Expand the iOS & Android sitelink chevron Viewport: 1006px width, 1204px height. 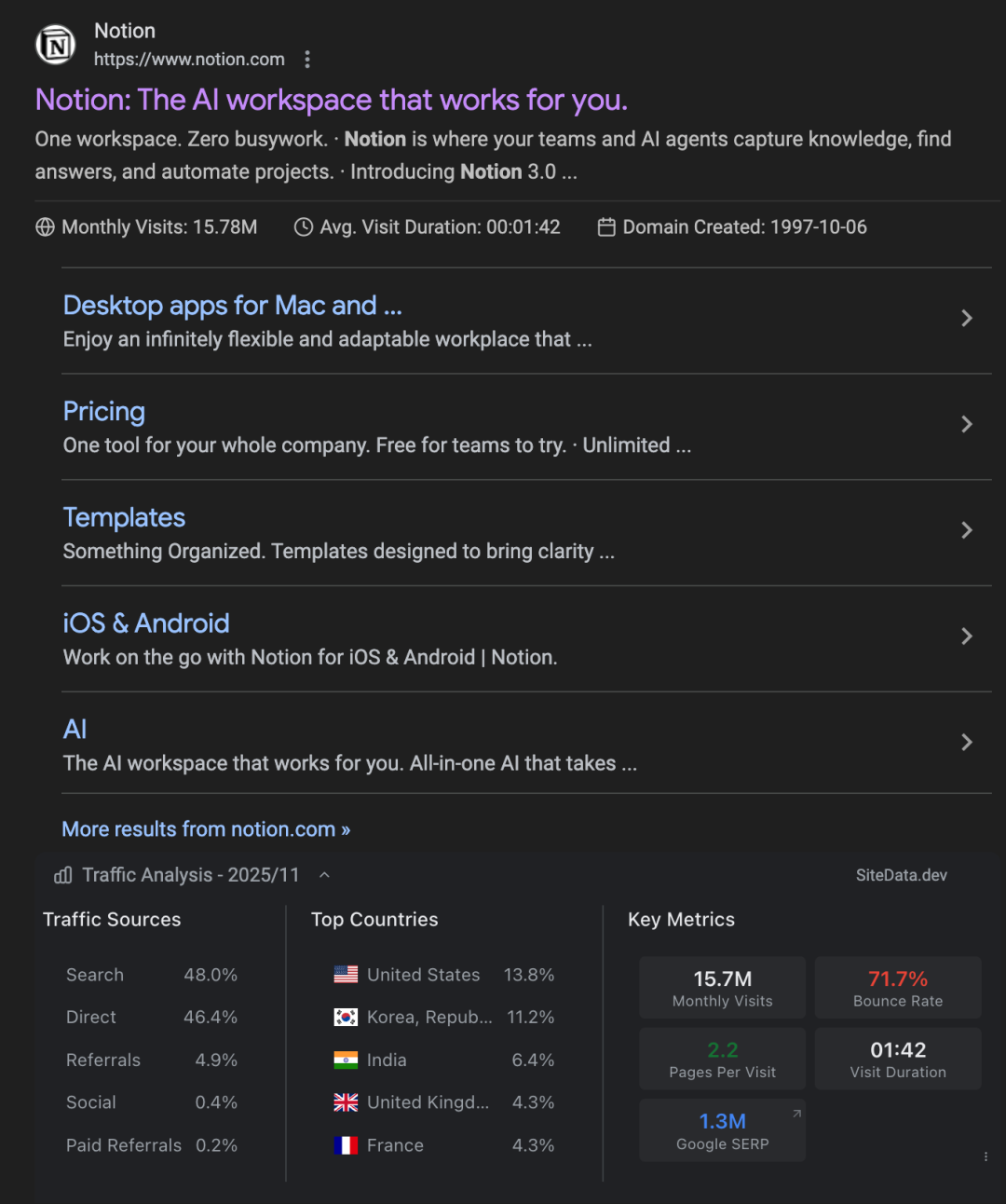coord(967,636)
